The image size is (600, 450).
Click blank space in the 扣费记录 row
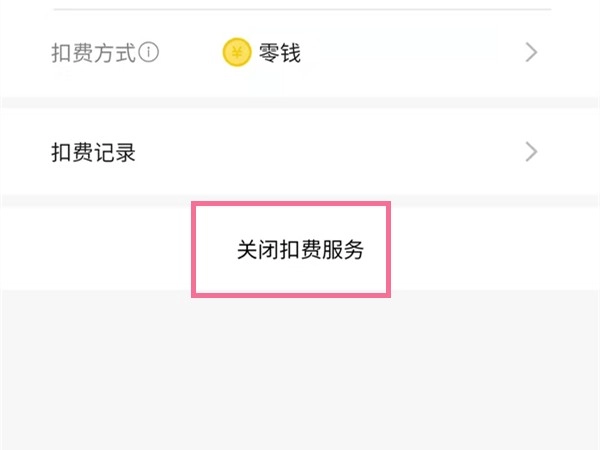click(x=330, y=152)
